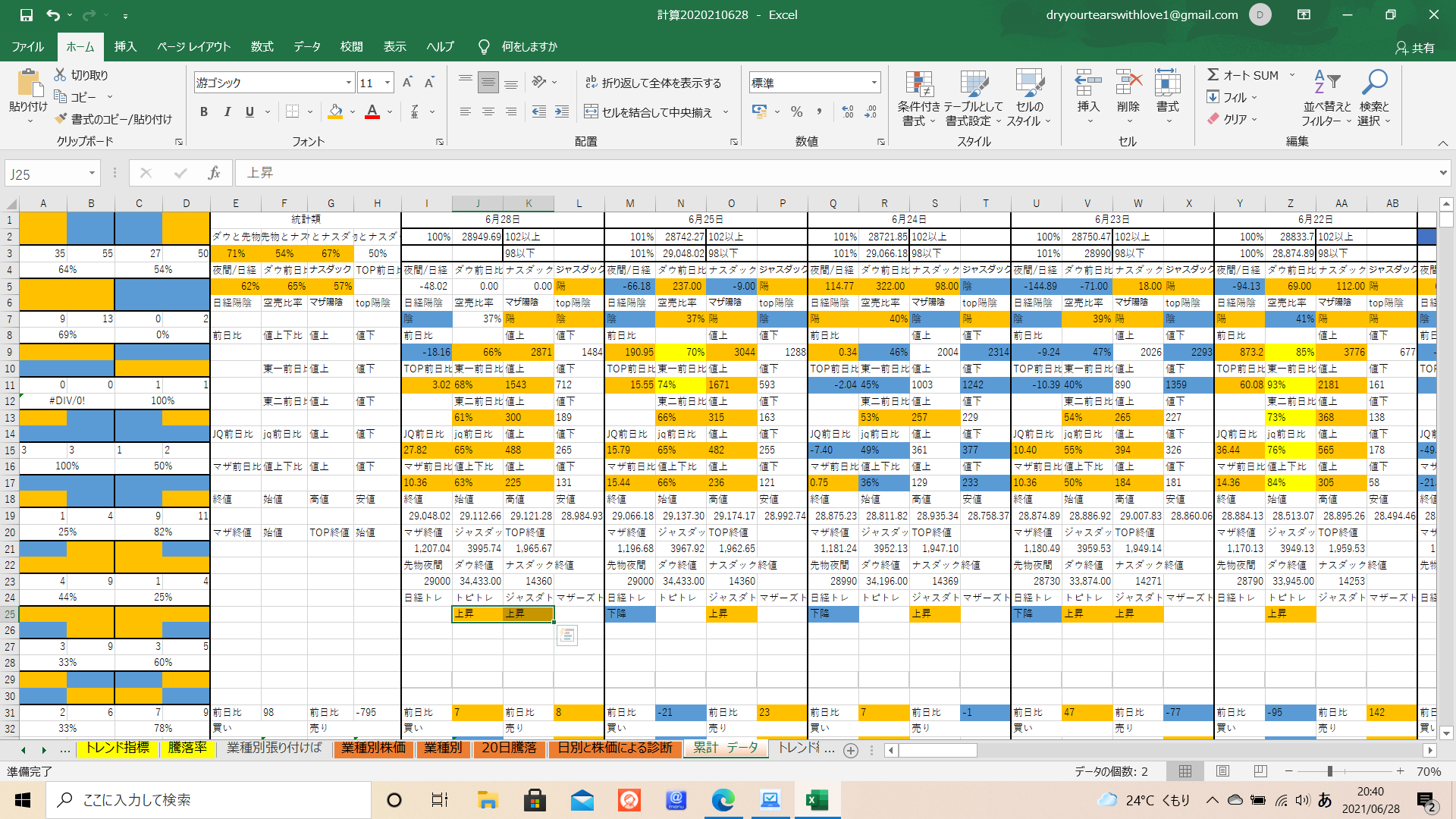
Task: Apply the fill color bucket icon
Action: click(x=335, y=111)
